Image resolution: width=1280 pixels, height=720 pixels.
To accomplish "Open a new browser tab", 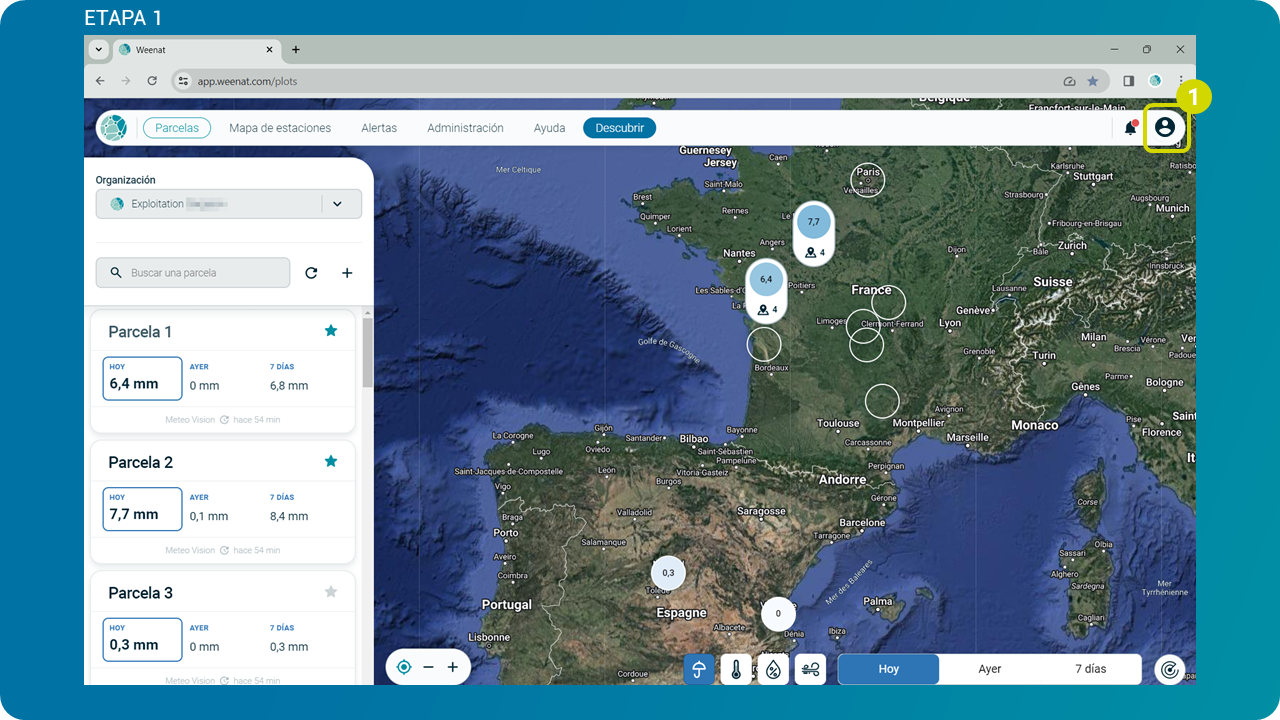I will (x=296, y=50).
